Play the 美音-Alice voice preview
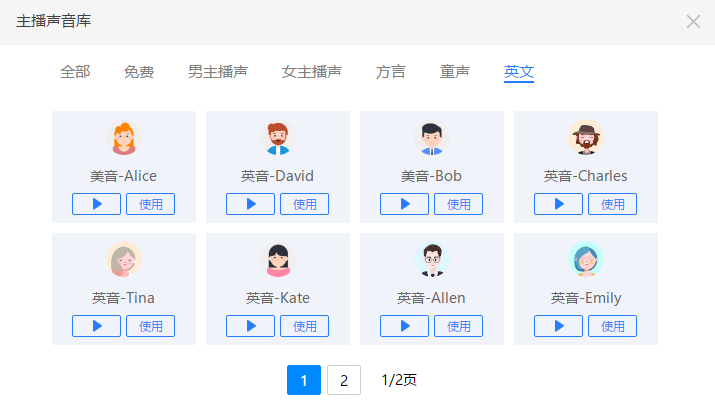Image resolution: width=715 pixels, height=415 pixels. tap(96, 204)
